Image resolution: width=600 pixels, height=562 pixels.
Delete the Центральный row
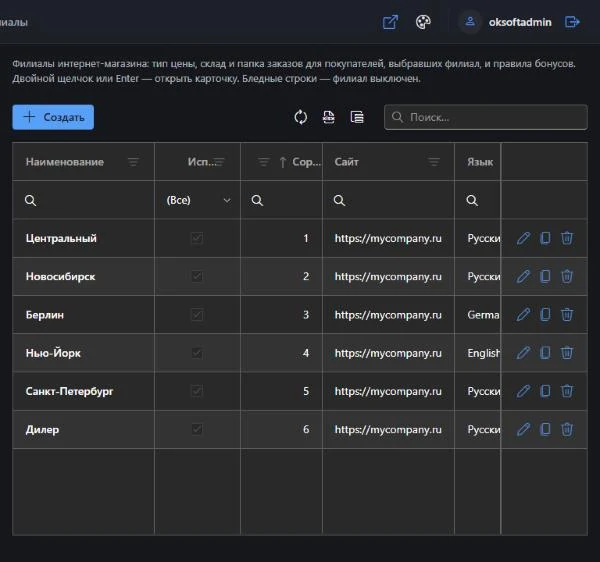[x=567, y=238]
